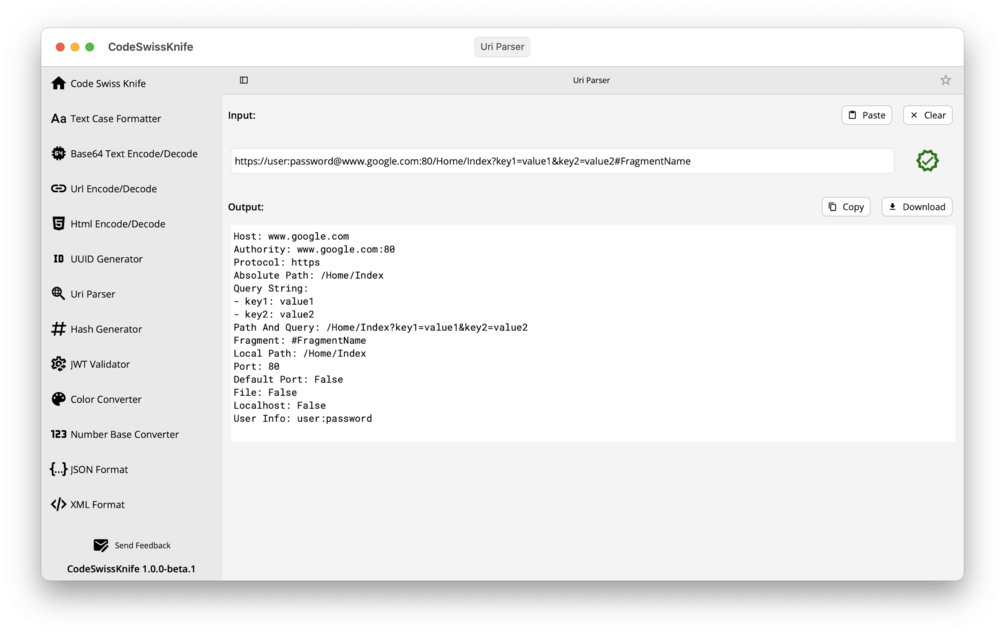Open XML Format tool
This screenshot has height=635, width=1005.
[x=97, y=504]
